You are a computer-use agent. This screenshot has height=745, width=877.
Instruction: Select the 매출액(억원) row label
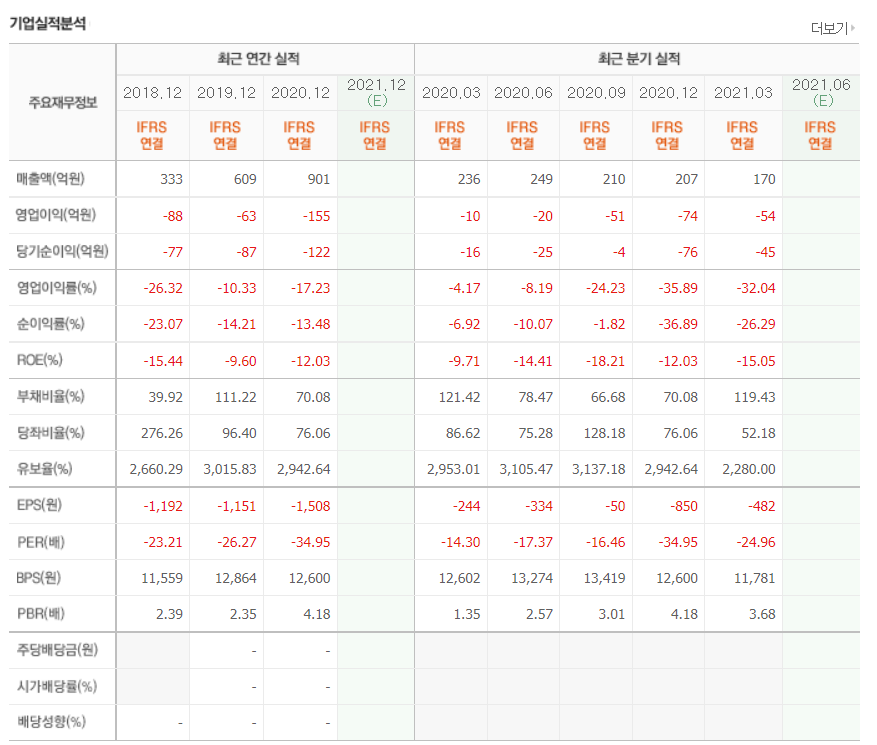point(50,179)
